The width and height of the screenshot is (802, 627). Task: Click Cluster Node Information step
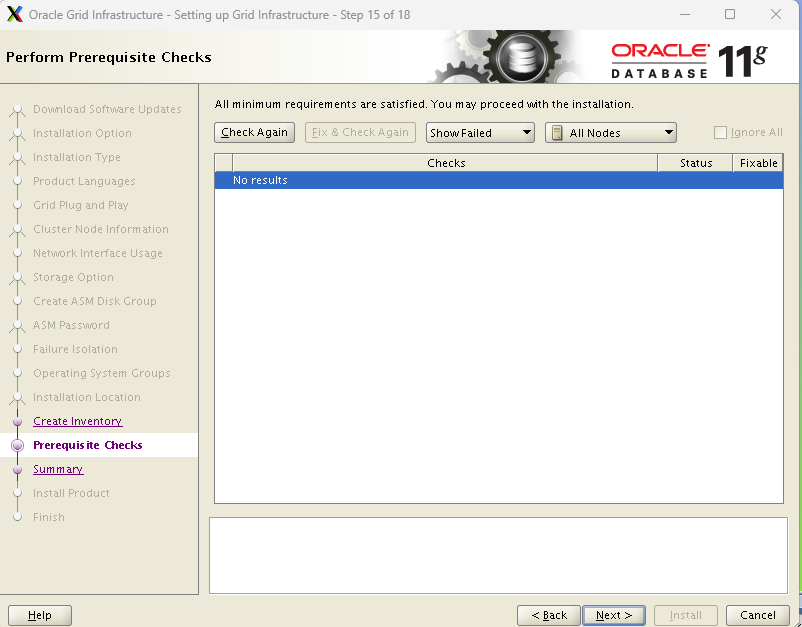[x=101, y=229]
